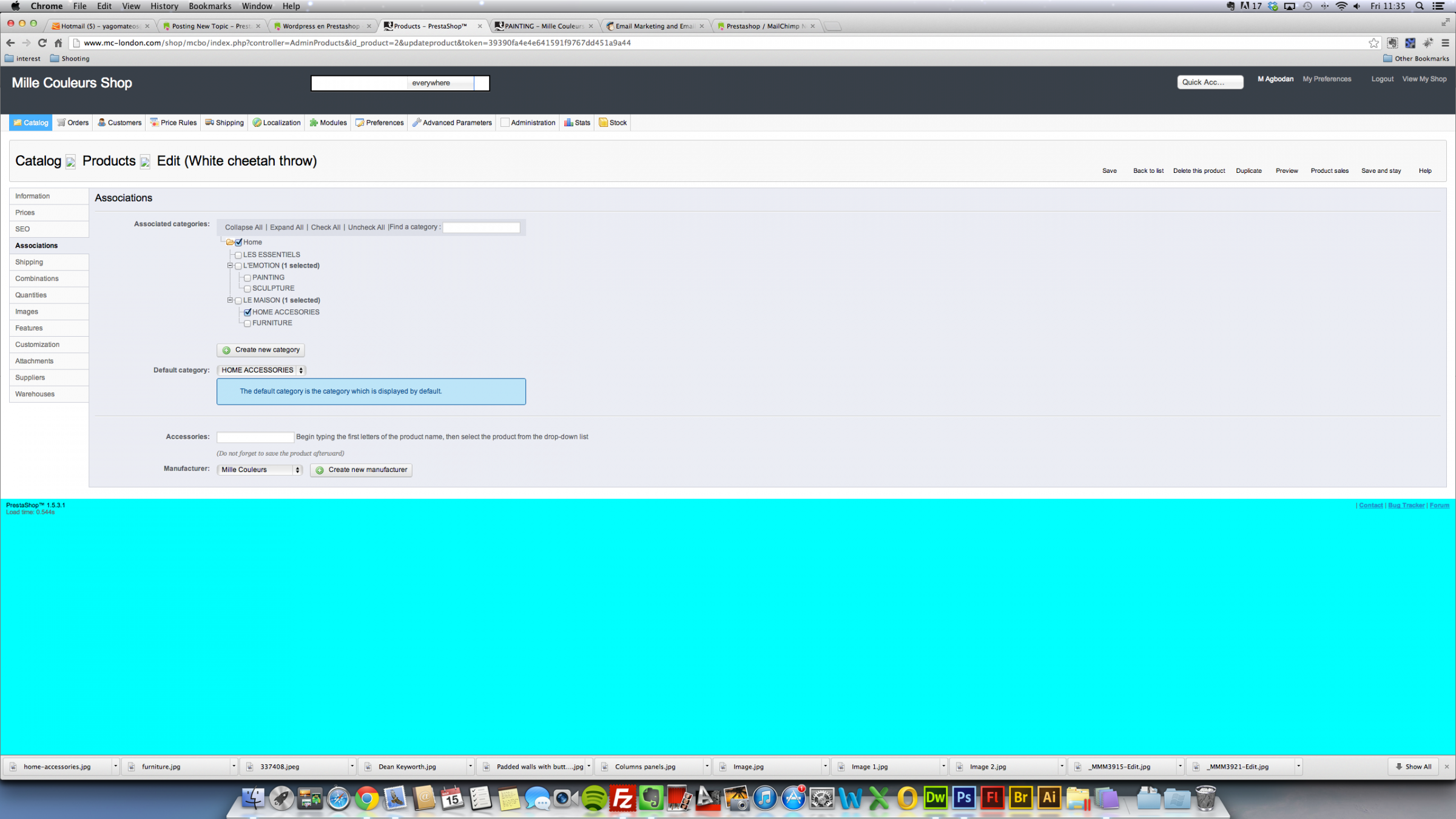Click green plus icon on Create new category
The width and height of the screenshot is (1456, 819).
pyautogui.click(x=226, y=350)
